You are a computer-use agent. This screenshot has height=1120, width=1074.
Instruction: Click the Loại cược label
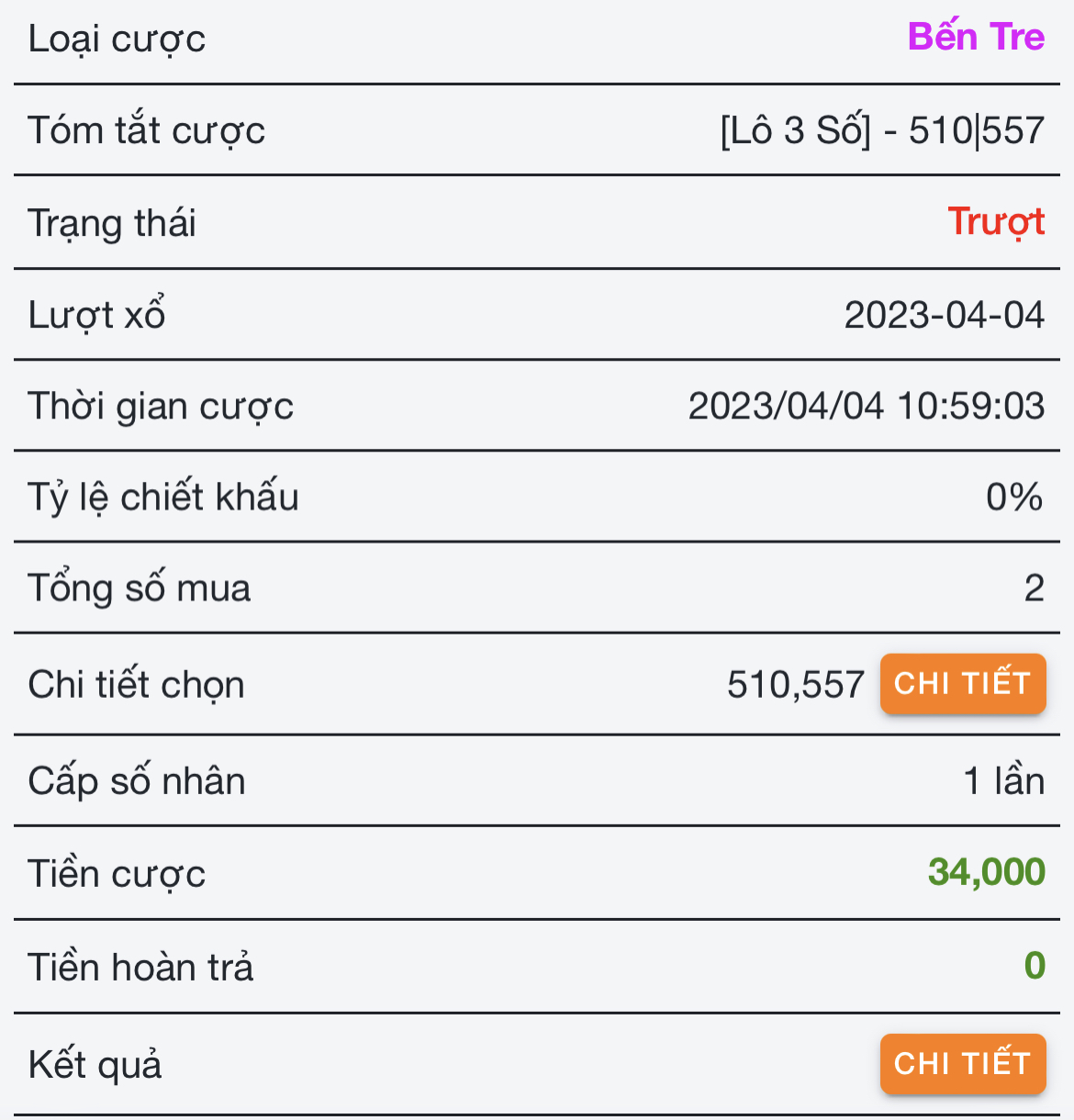click(x=117, y=39)
